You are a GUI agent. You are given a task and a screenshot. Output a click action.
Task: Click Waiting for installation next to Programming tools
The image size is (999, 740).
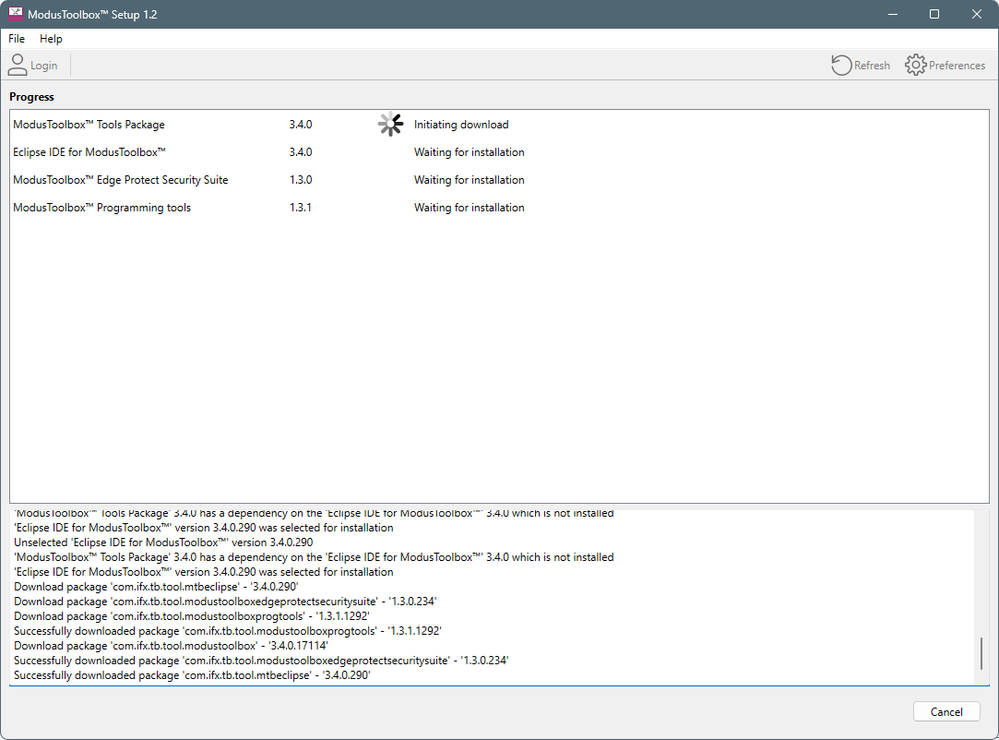[468, 207]
